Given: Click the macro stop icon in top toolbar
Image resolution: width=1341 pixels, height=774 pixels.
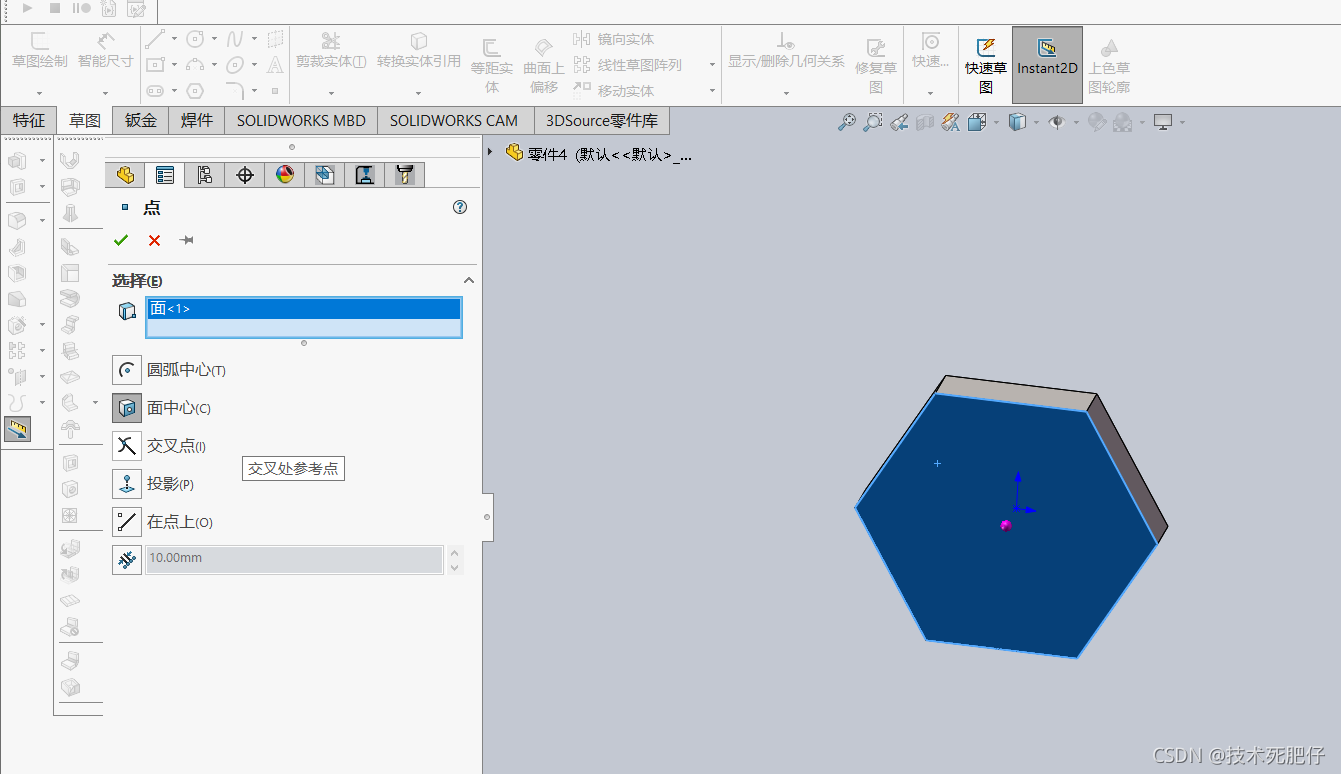Looking at the screenshot, I should pyautogui.click(x=55, y=8).
